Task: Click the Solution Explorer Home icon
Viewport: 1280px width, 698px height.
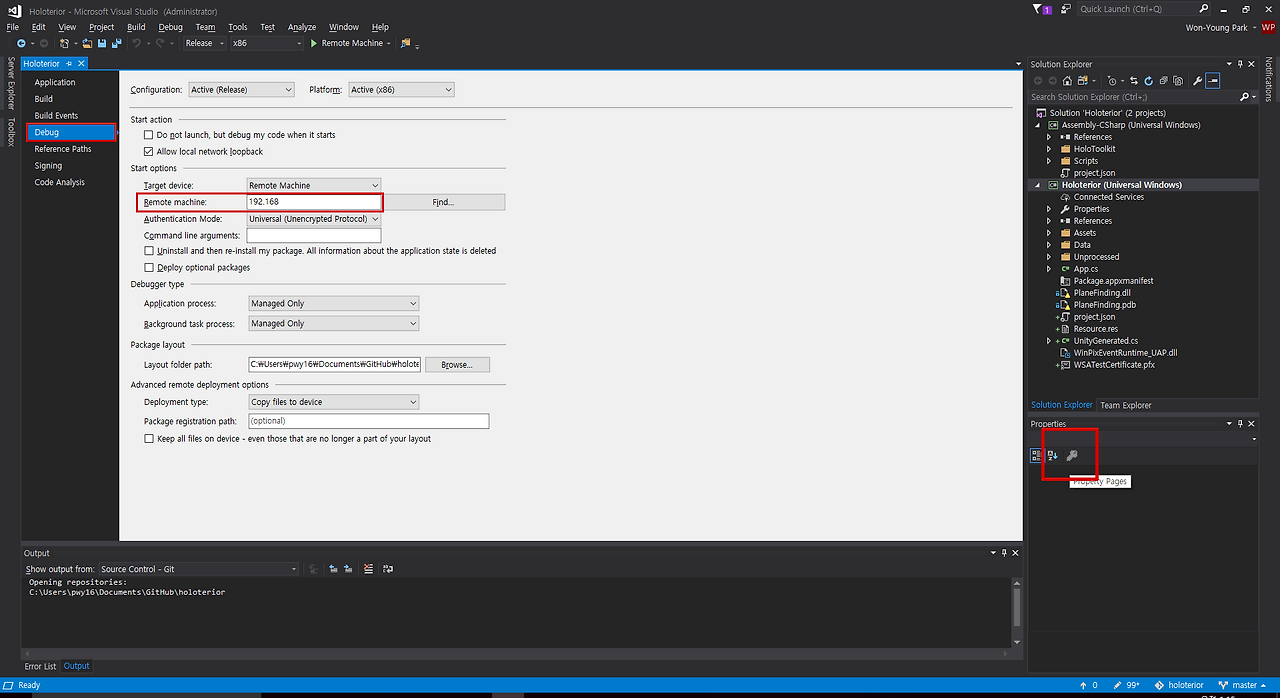Action: coord(1067,80)
